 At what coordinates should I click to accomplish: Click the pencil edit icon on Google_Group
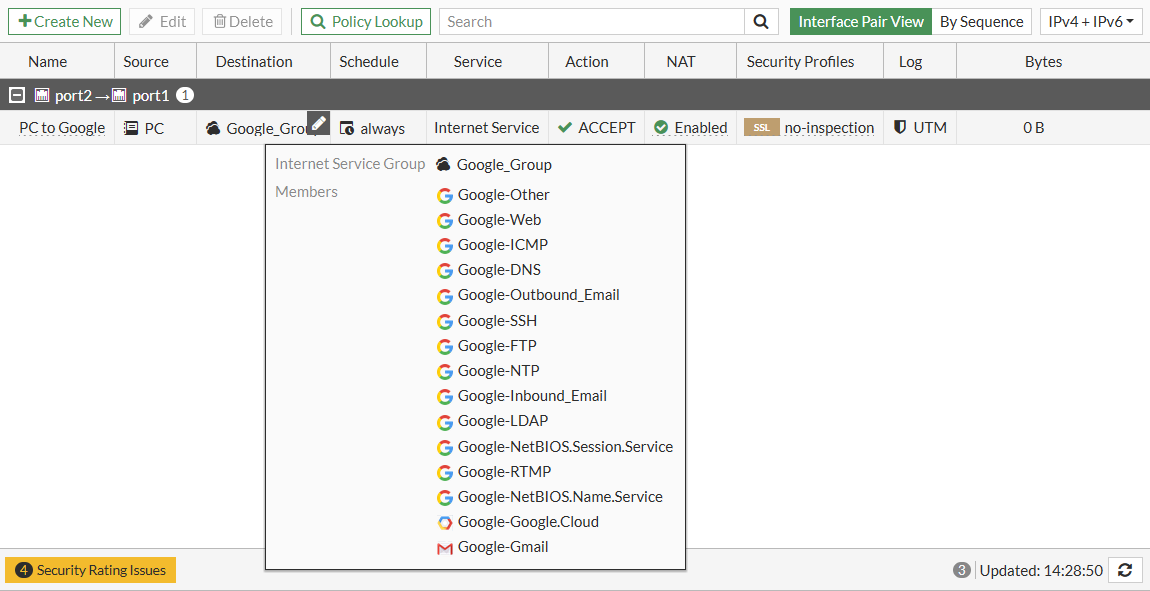tap(318, 123)
